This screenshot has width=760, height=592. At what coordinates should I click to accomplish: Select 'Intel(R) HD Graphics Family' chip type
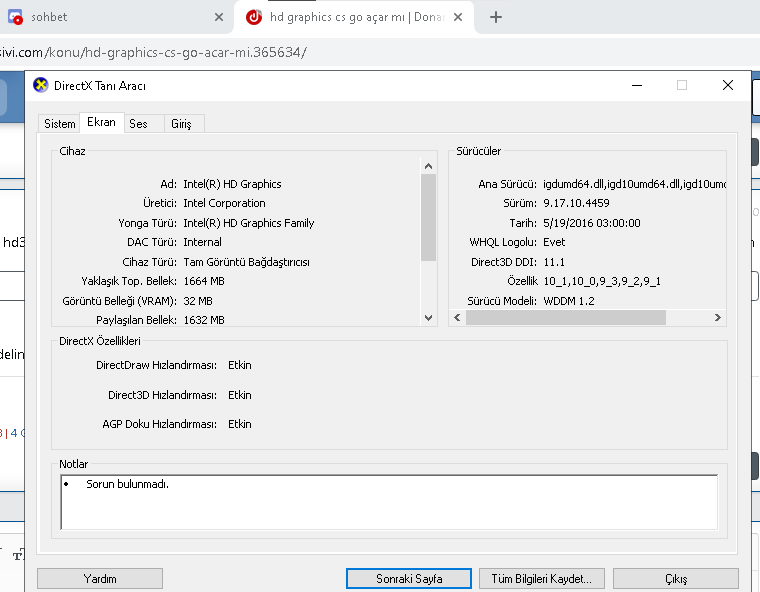click(x=249, y=223)
